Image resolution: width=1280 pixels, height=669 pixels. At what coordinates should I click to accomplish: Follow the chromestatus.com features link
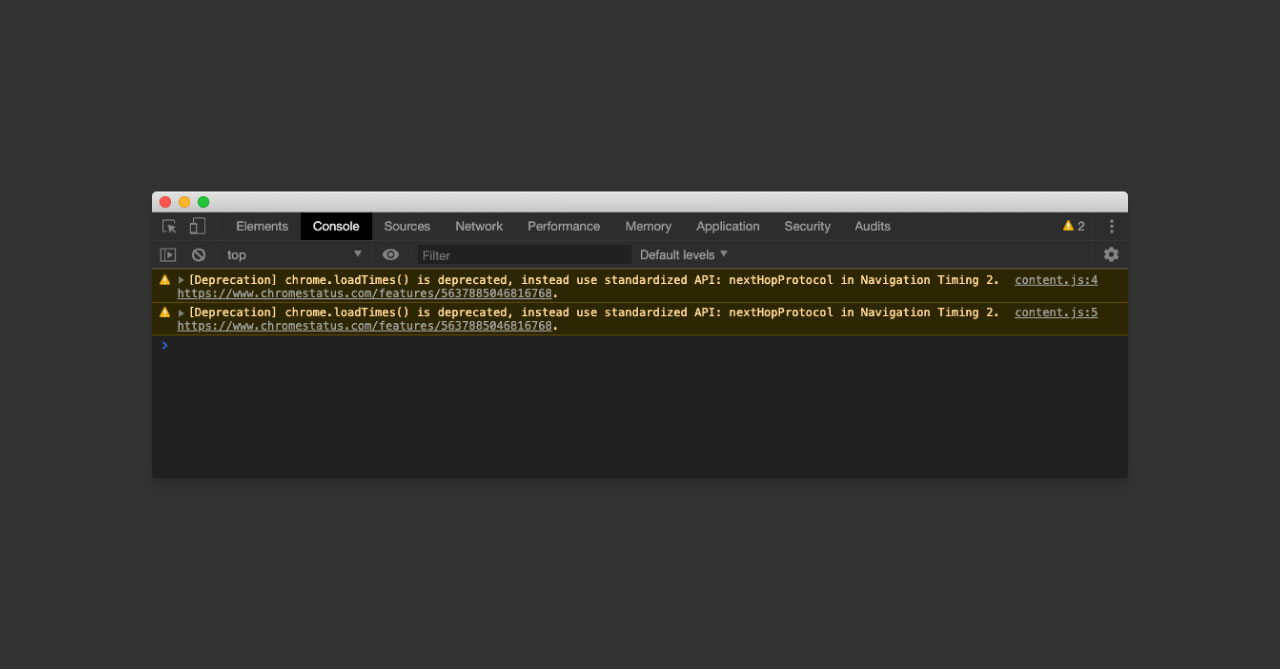click(365, 293)
